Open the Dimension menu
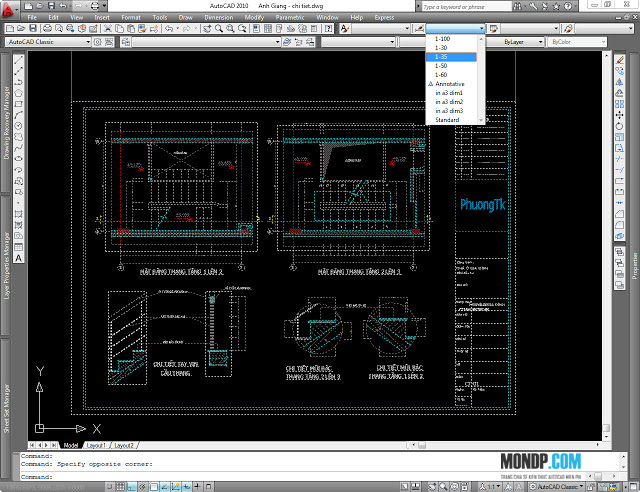 tap(219, 18)
